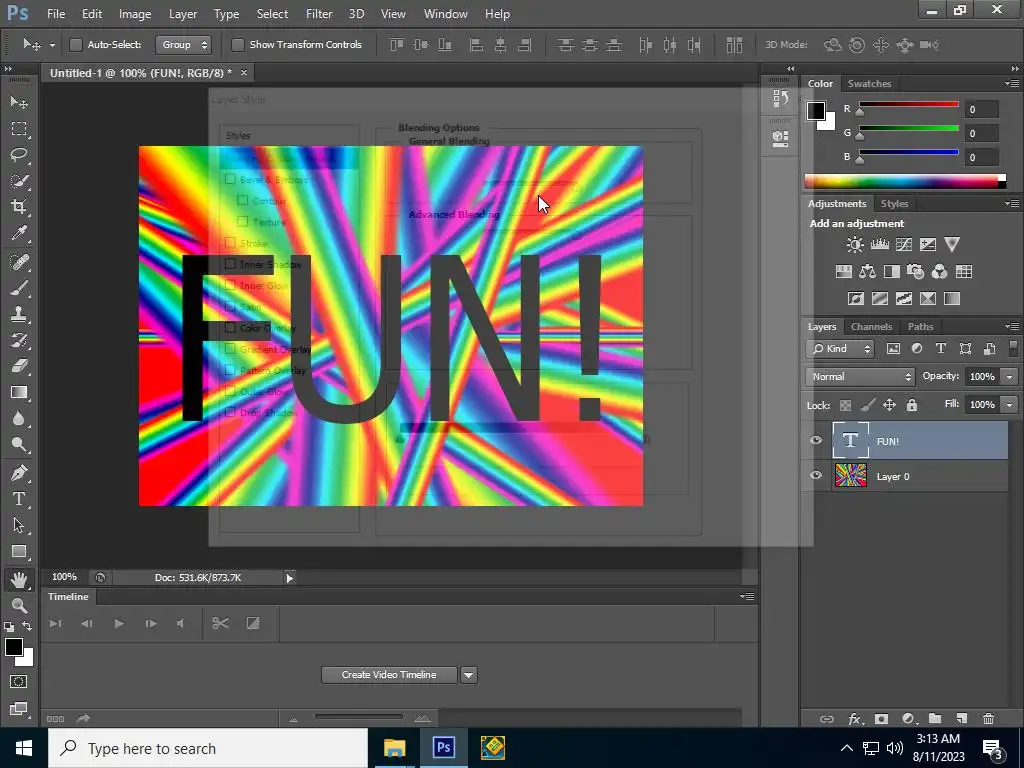This screenshot has height=768, width=1024.
Task: Click the foreground color swatch in Color panel
Action: (x=816, y=110)
